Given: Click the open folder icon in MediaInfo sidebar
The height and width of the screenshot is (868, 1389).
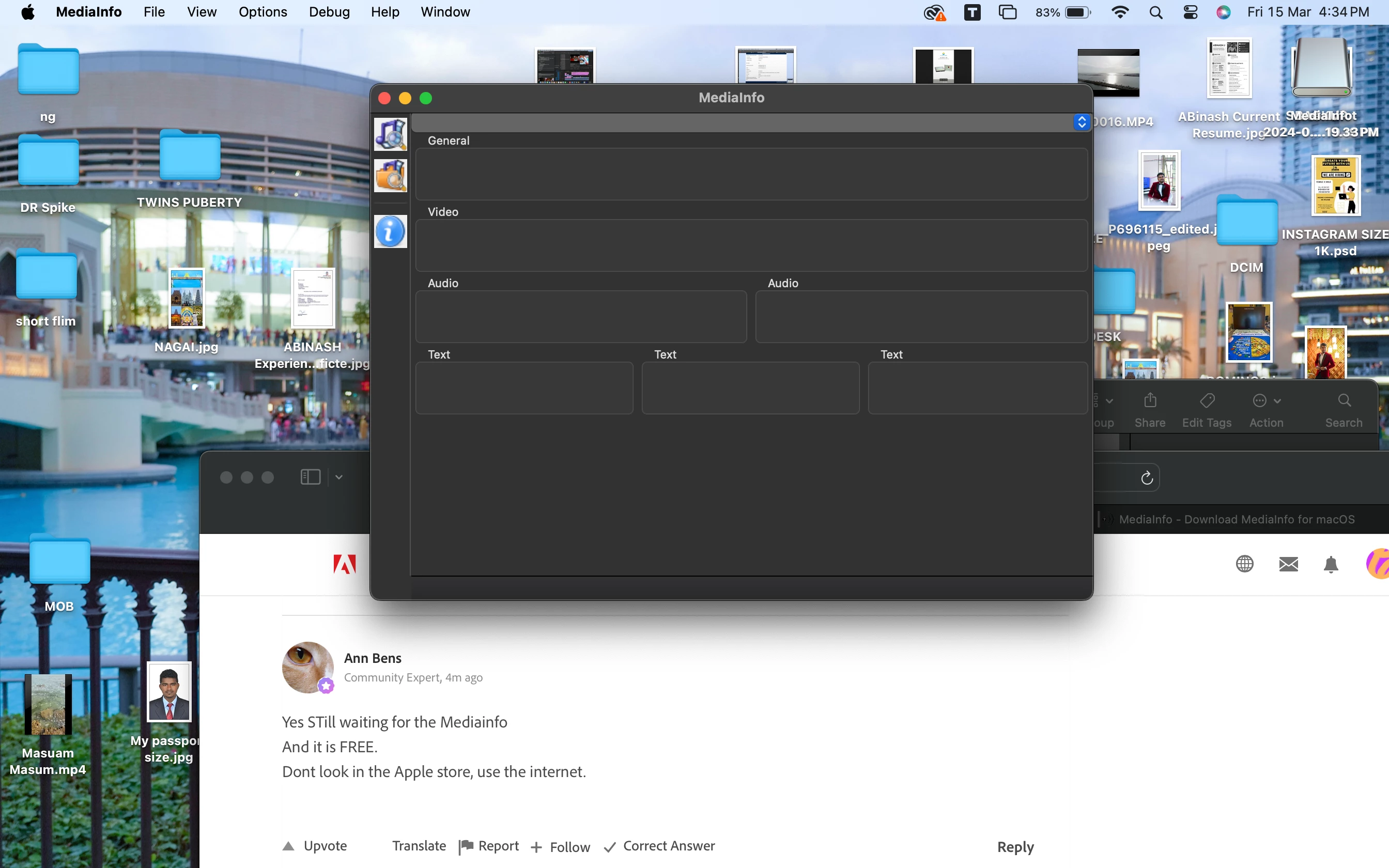Looking at the screenshot, I should tap(390, 175).
